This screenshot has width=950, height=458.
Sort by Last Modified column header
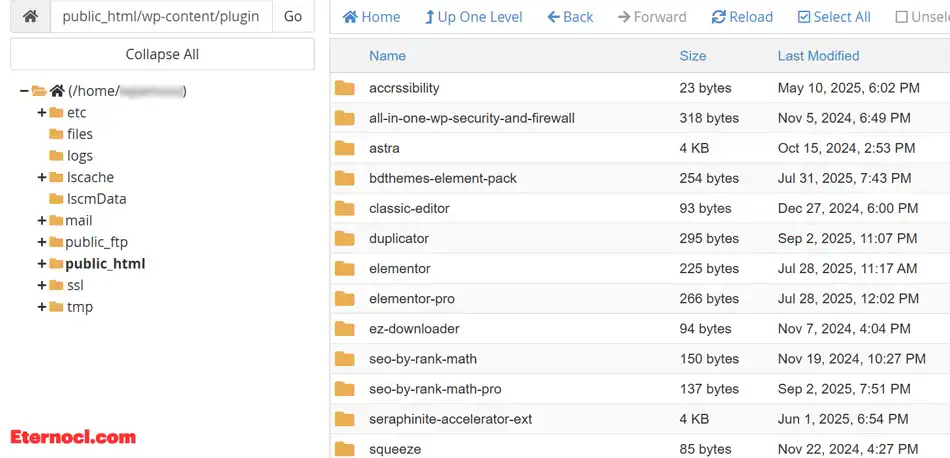tap(819, 56)
